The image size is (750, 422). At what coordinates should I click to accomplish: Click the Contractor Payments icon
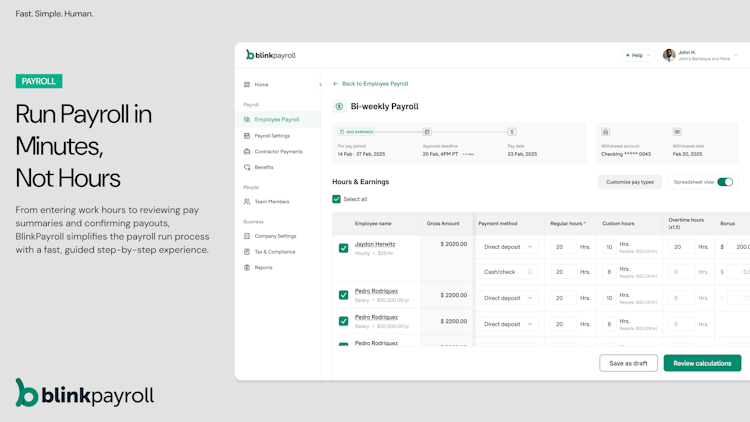247,152
